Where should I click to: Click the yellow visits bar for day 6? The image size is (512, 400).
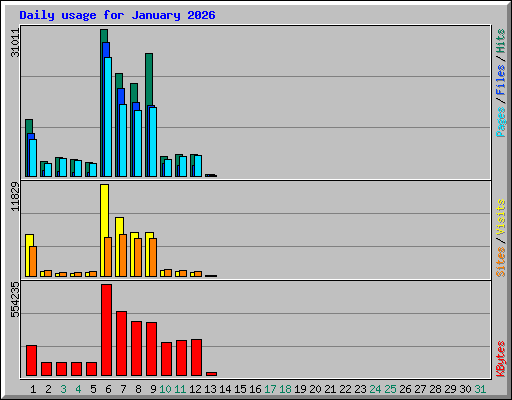click(104, 211)
